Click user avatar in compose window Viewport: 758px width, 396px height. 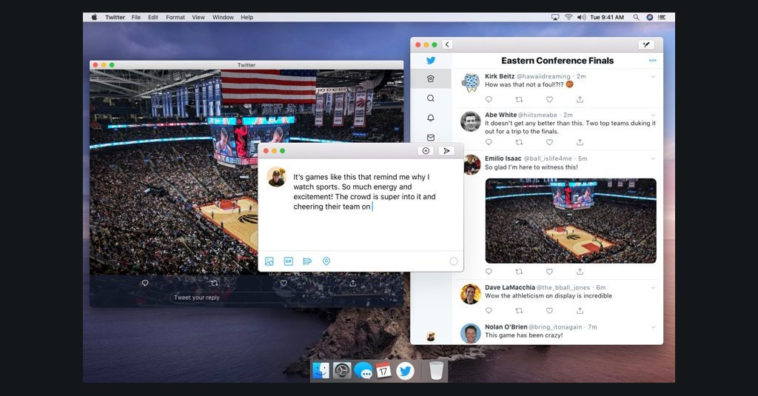pyautogui.click(x=277, y=177)
